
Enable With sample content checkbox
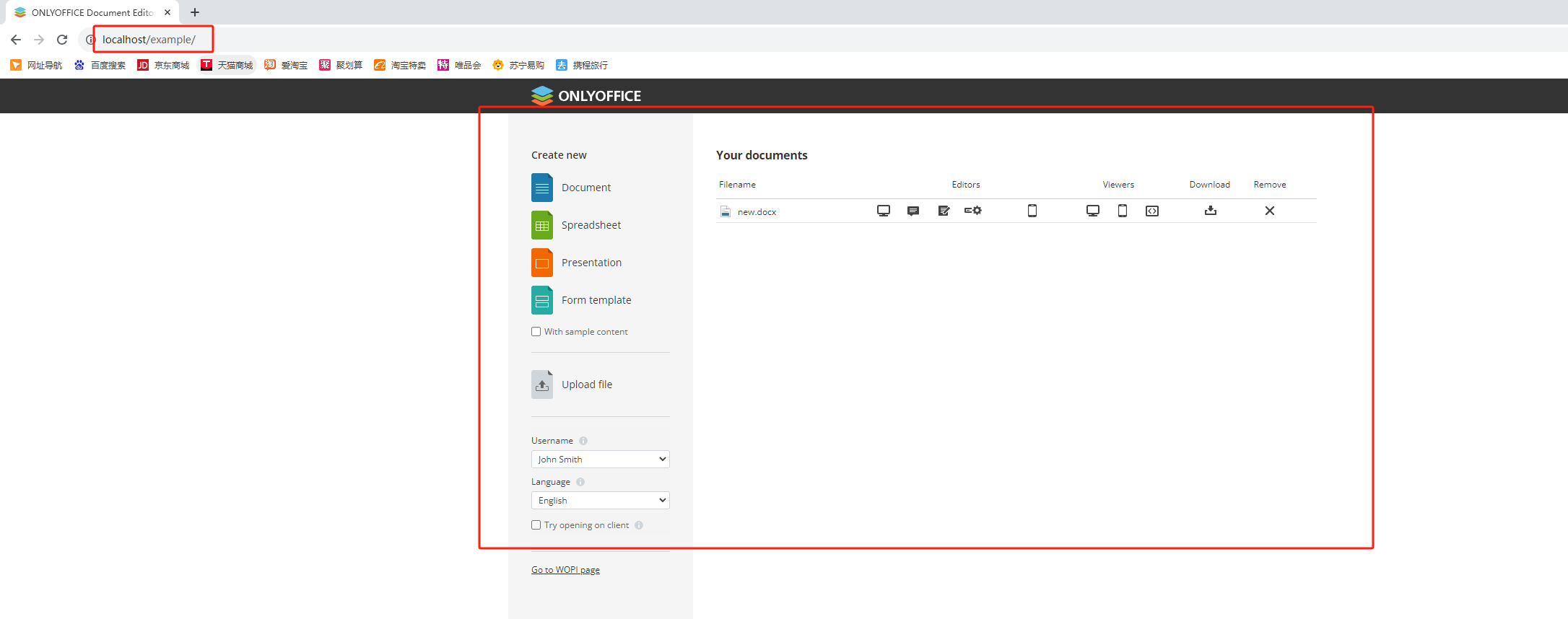536,332
